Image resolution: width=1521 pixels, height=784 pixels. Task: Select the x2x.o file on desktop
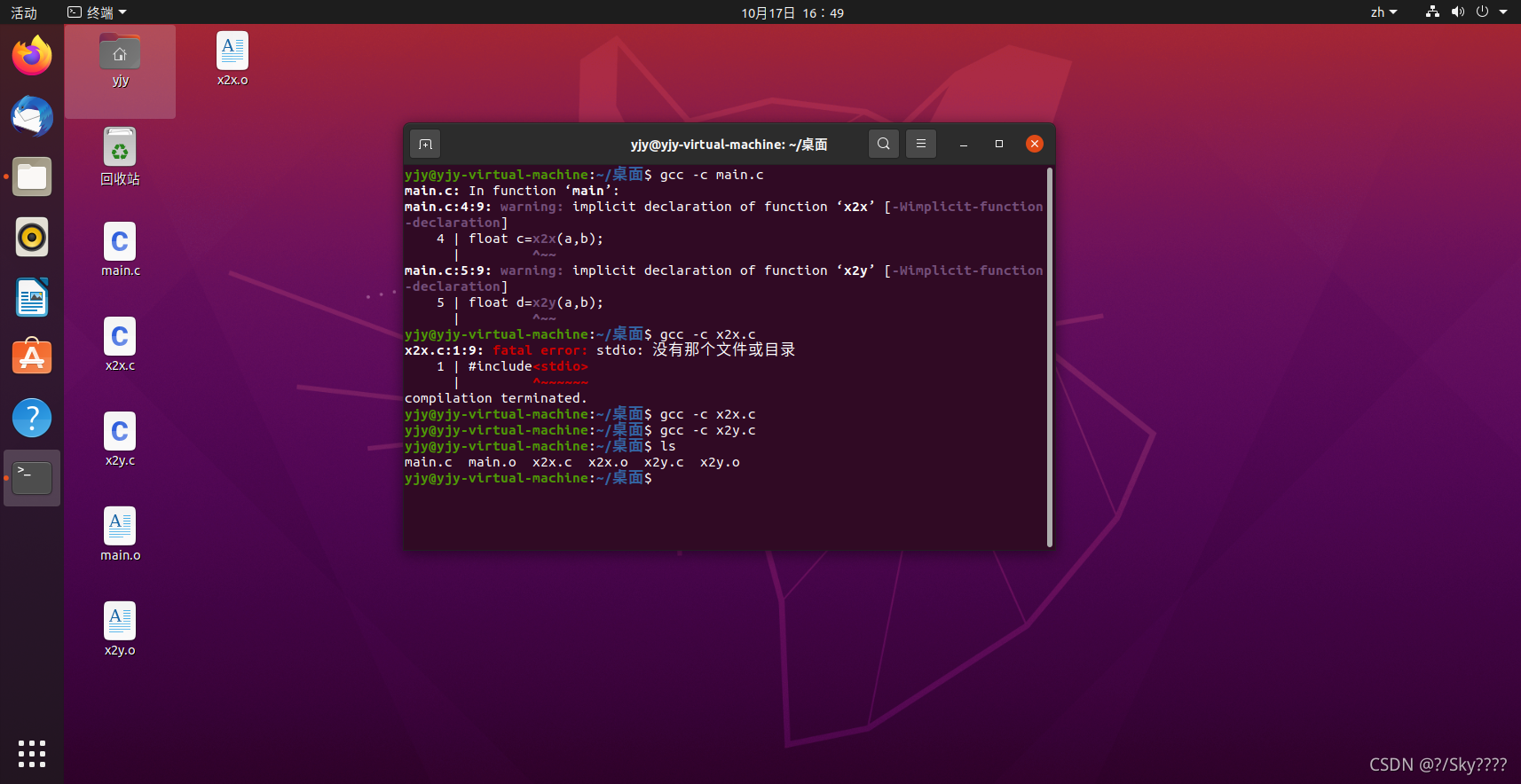tap(232, 59)
